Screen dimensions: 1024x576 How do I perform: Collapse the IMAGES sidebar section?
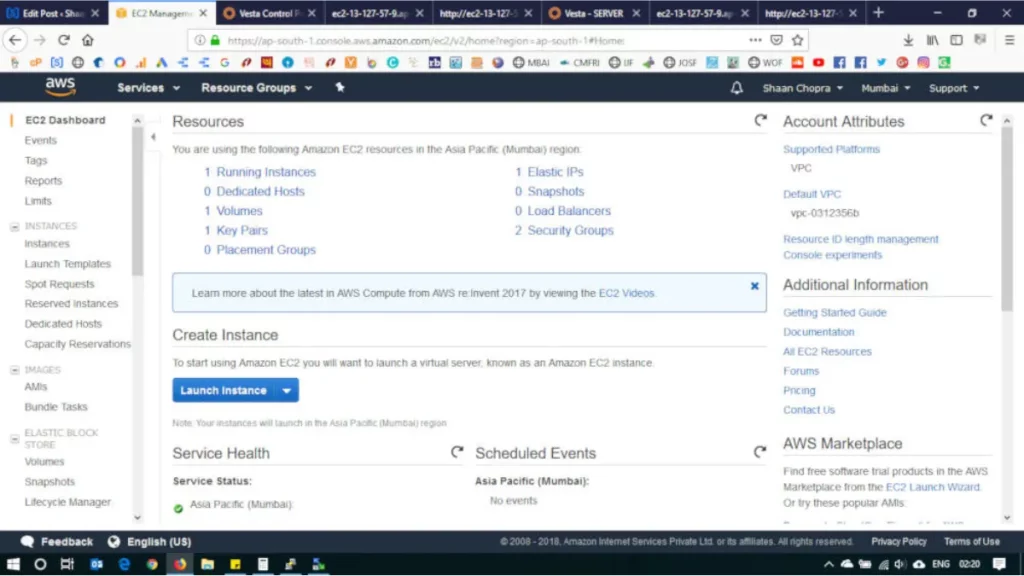click(x=14, y=370)
